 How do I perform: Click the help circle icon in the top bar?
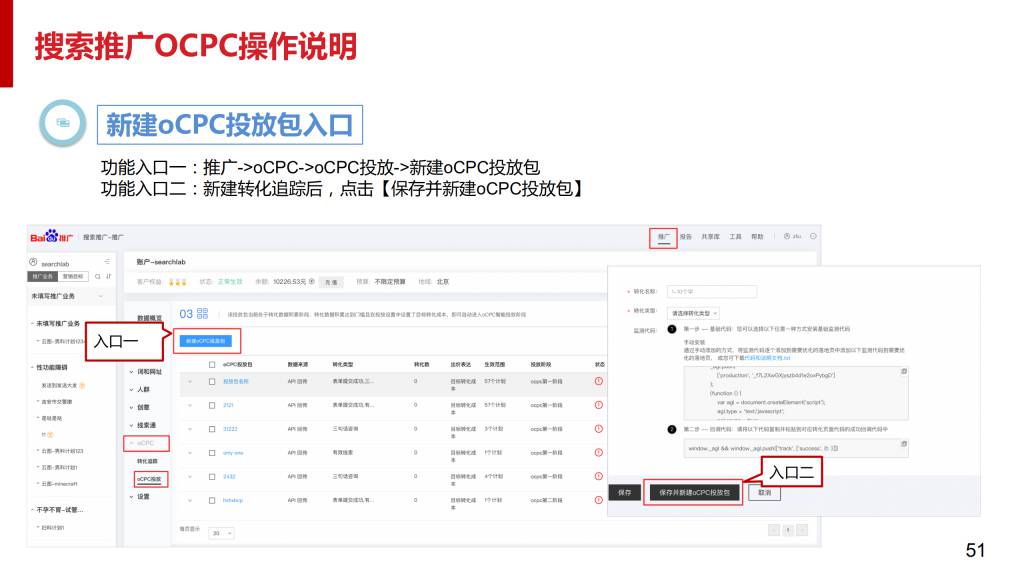(813, 237)
